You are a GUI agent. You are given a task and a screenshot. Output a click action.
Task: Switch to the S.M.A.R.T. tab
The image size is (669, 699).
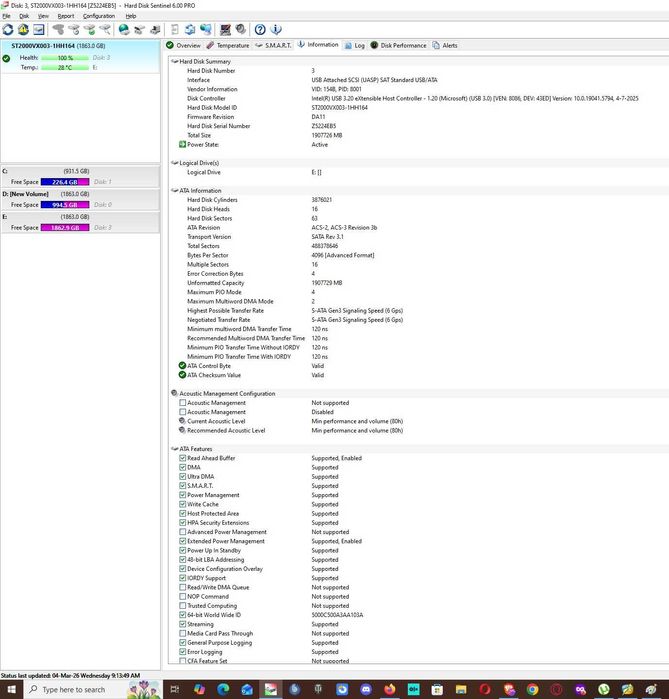[273, 45]
